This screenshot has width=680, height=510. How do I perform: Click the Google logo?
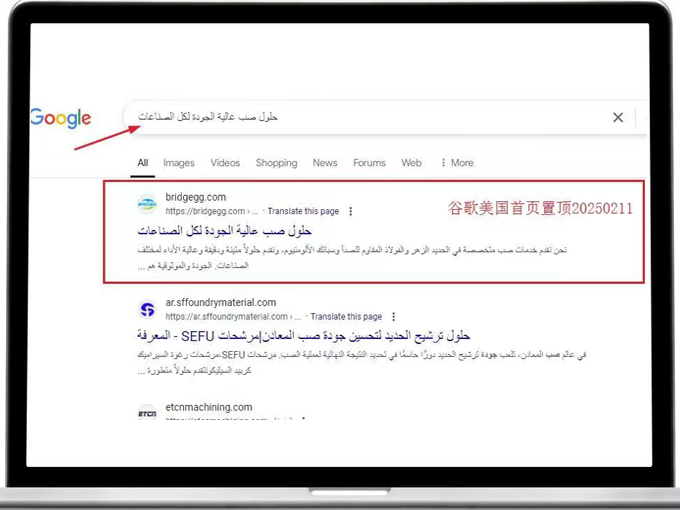coord(61,118)
